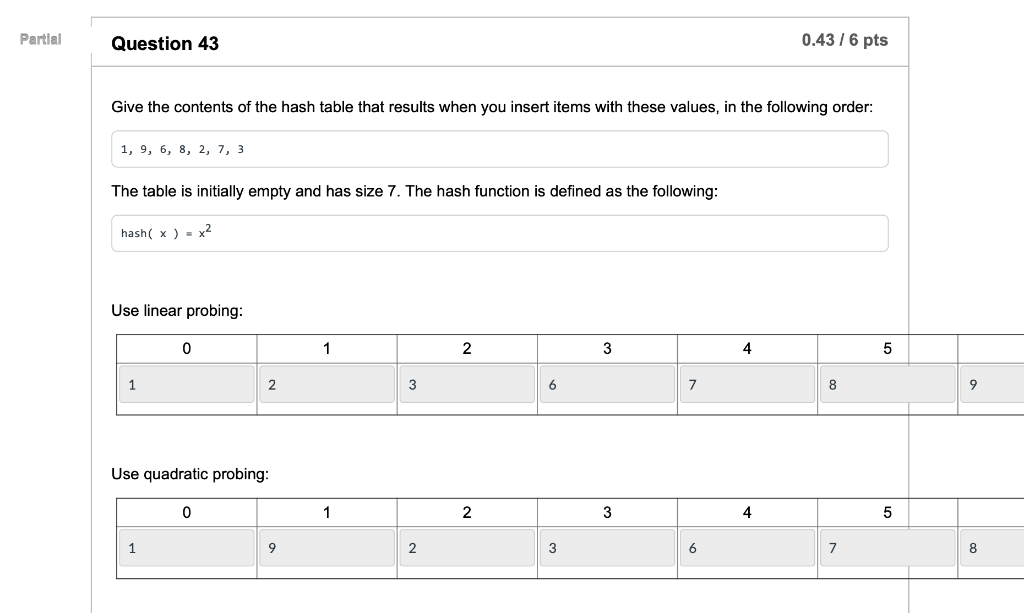
Task: Click the linear probing input containing 8
Action: point(887,383)
